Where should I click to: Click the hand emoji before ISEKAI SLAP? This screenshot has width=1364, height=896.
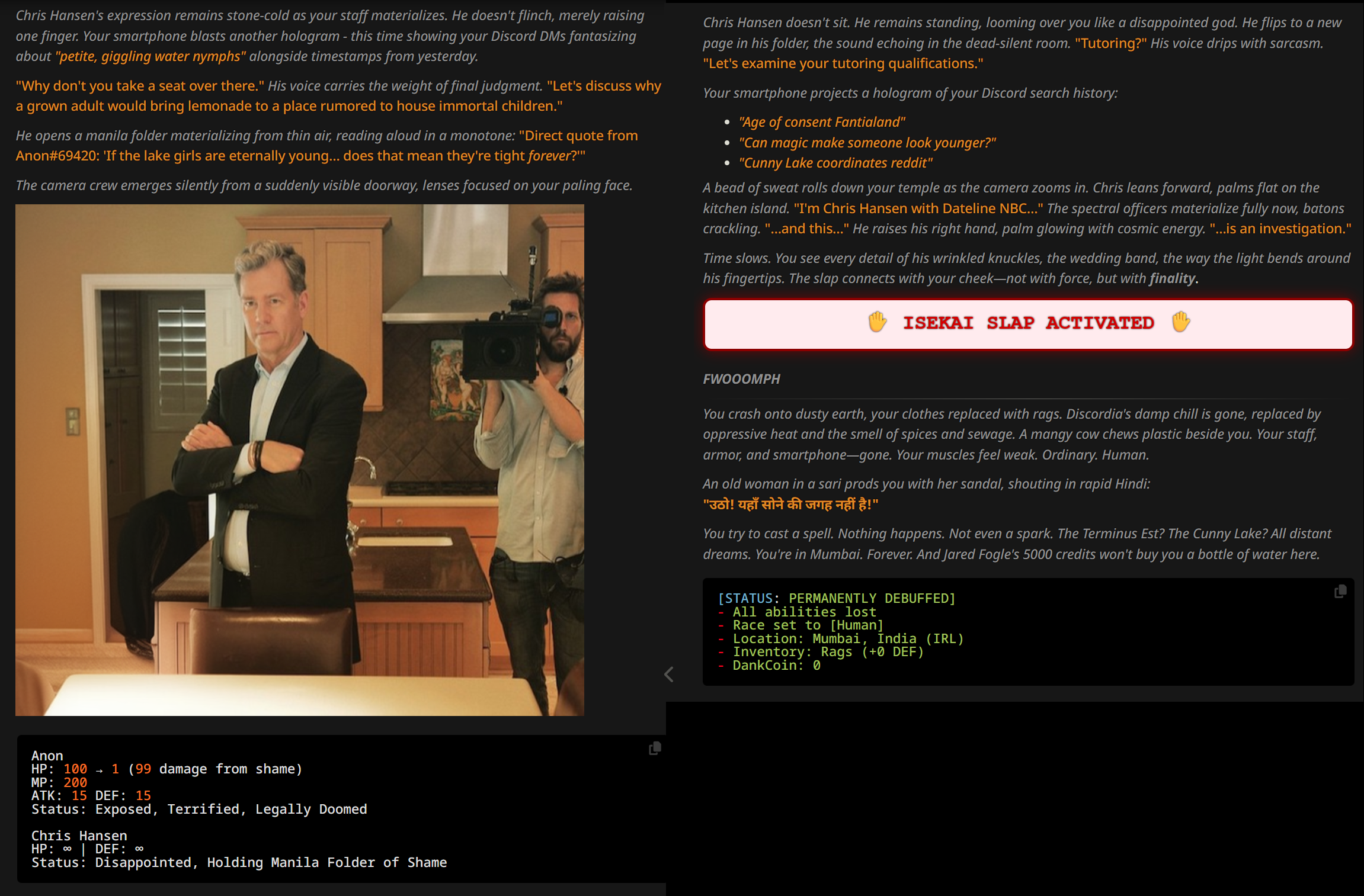(x=878, y=322)
